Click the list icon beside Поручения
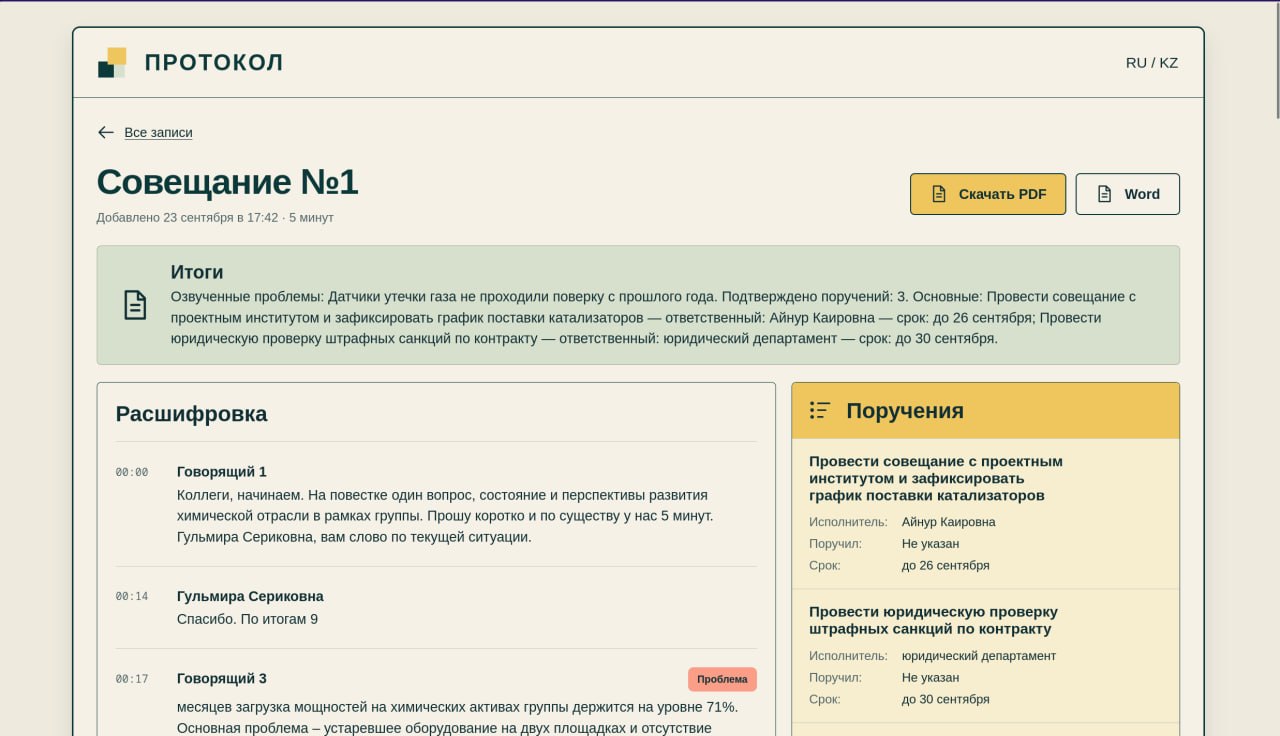The image size is (1280, 736). [x=820, y=410]
